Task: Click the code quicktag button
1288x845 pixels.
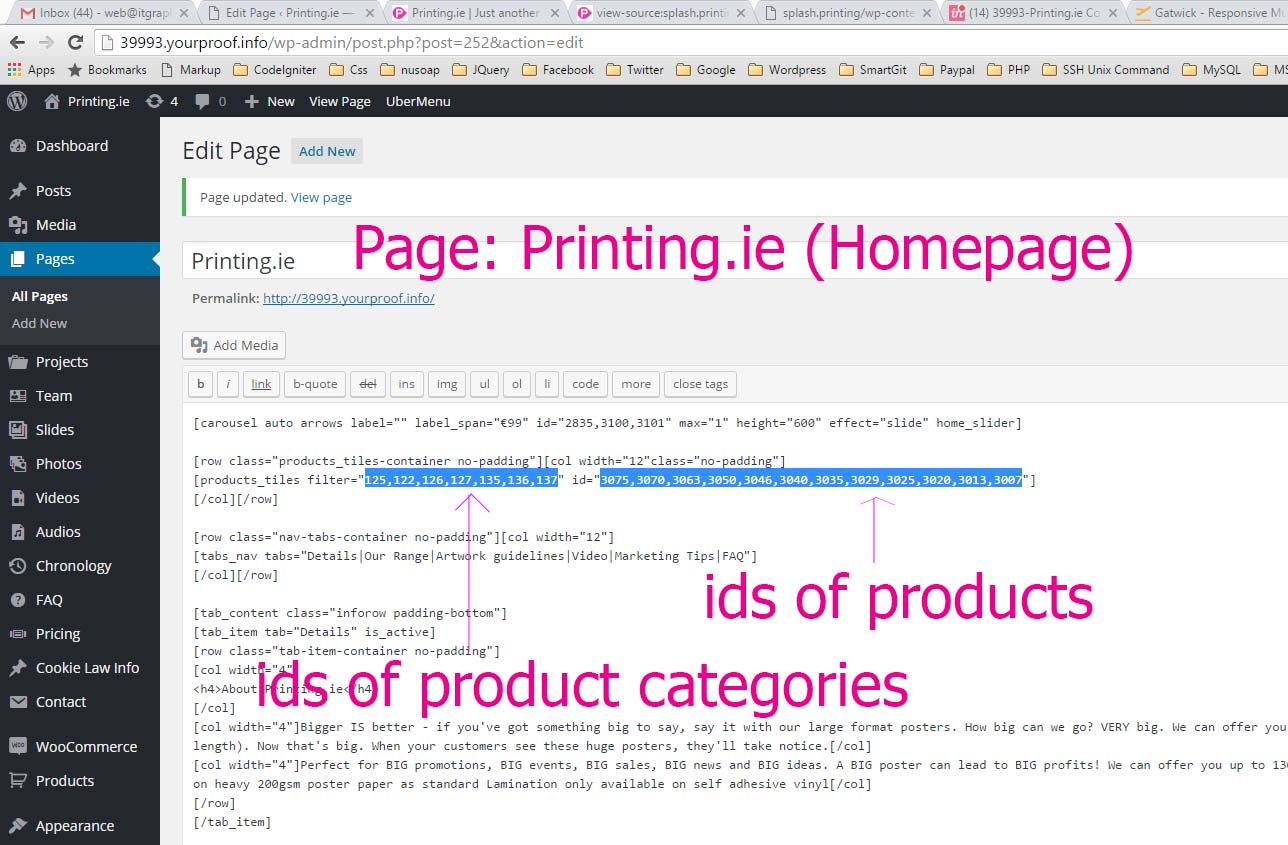Action: pos(585,384)
